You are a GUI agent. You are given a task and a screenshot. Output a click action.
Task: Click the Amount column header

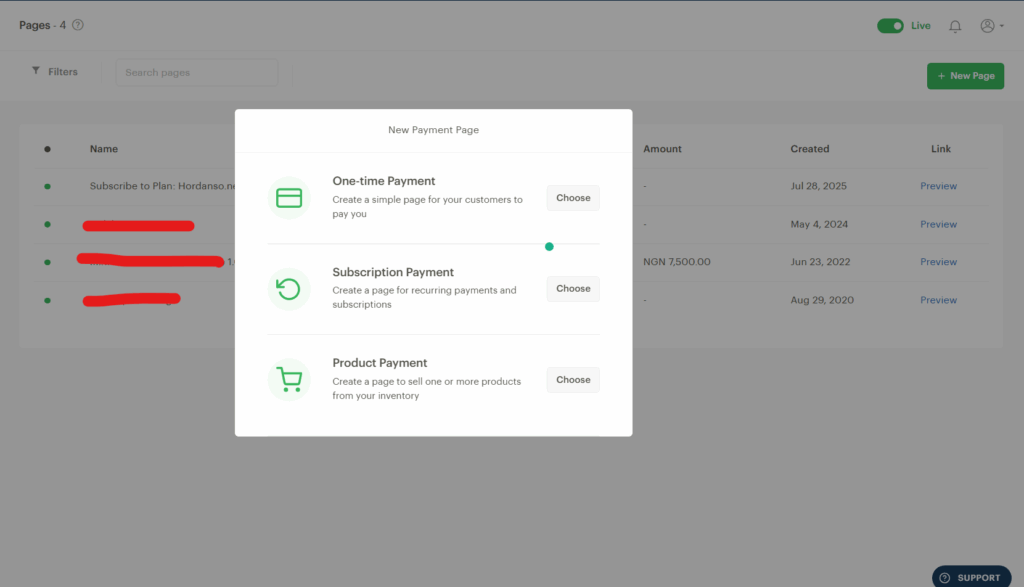pos(662,149)
